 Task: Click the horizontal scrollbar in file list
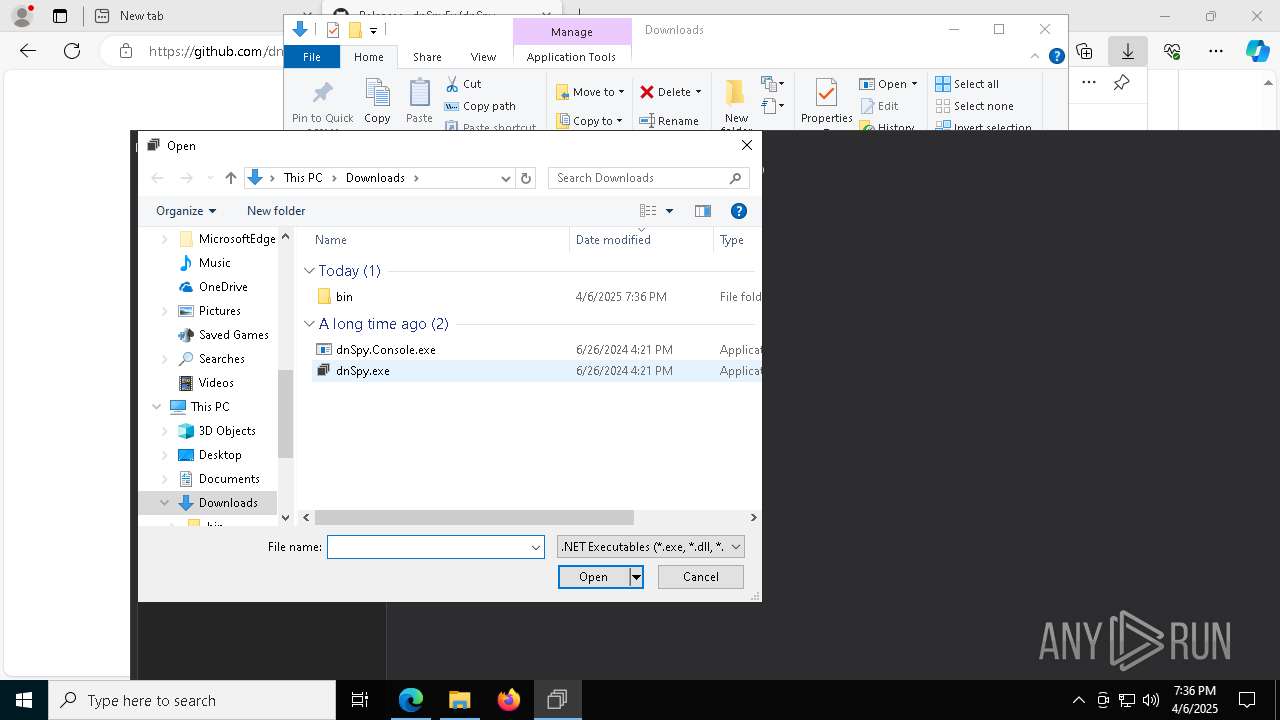click(x=474, y=517)
